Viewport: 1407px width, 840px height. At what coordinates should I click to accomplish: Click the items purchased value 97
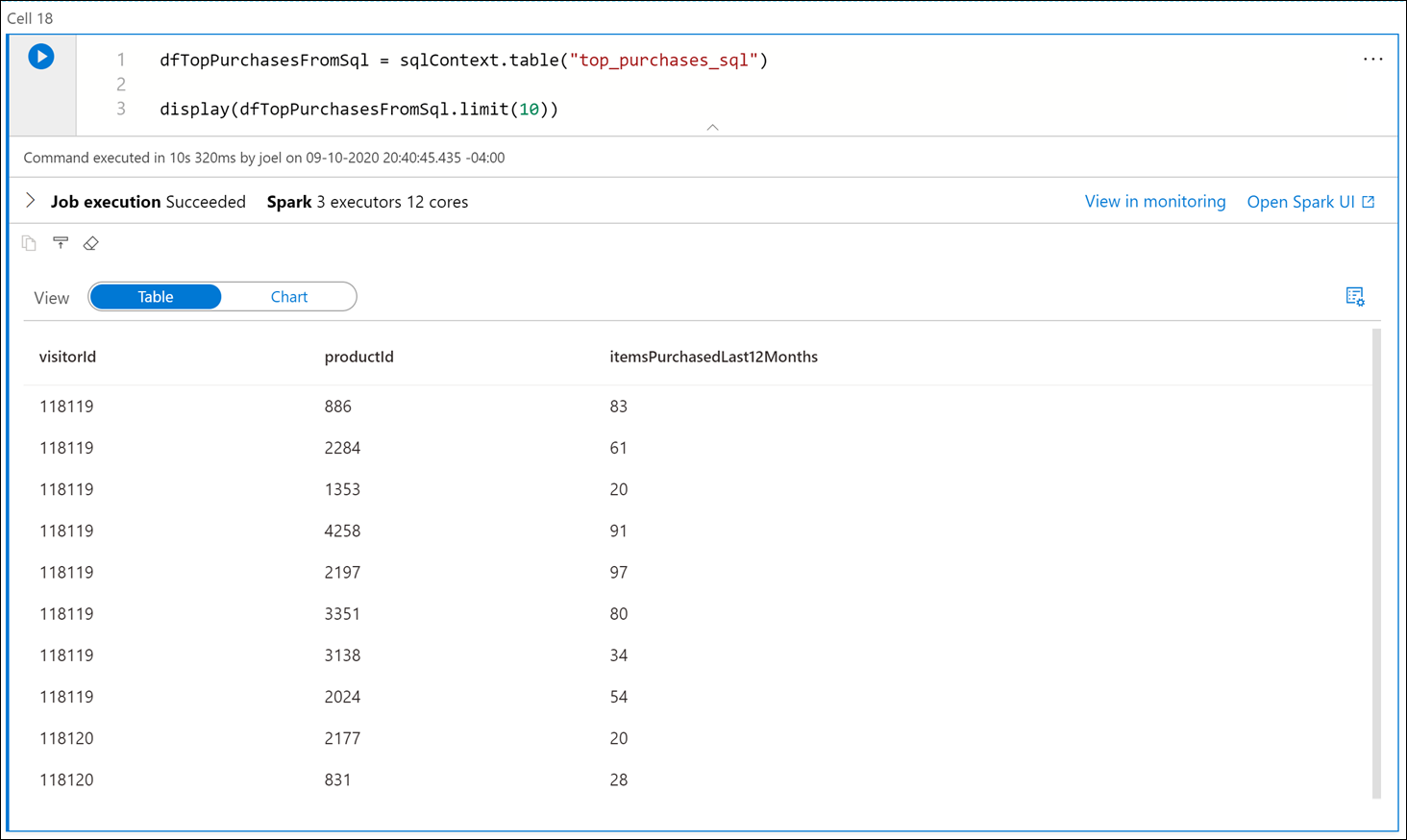[618, 572]
